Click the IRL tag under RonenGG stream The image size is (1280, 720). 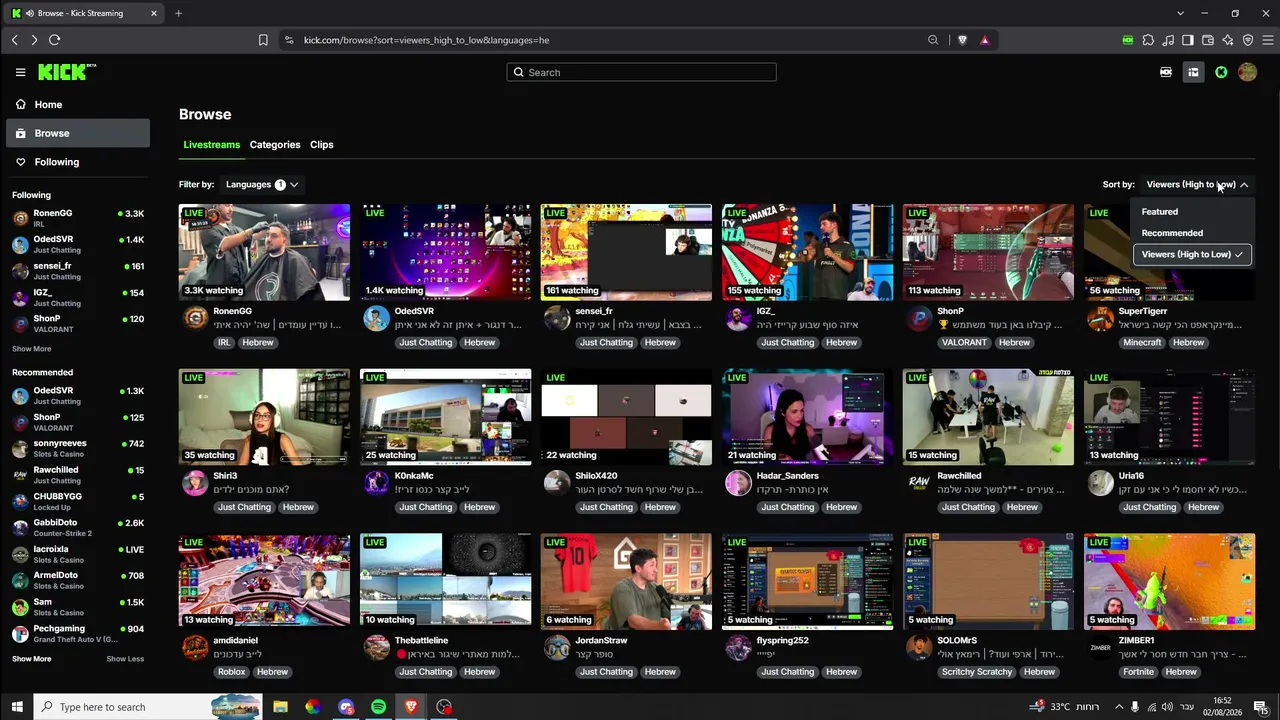(x=222, y=343)
